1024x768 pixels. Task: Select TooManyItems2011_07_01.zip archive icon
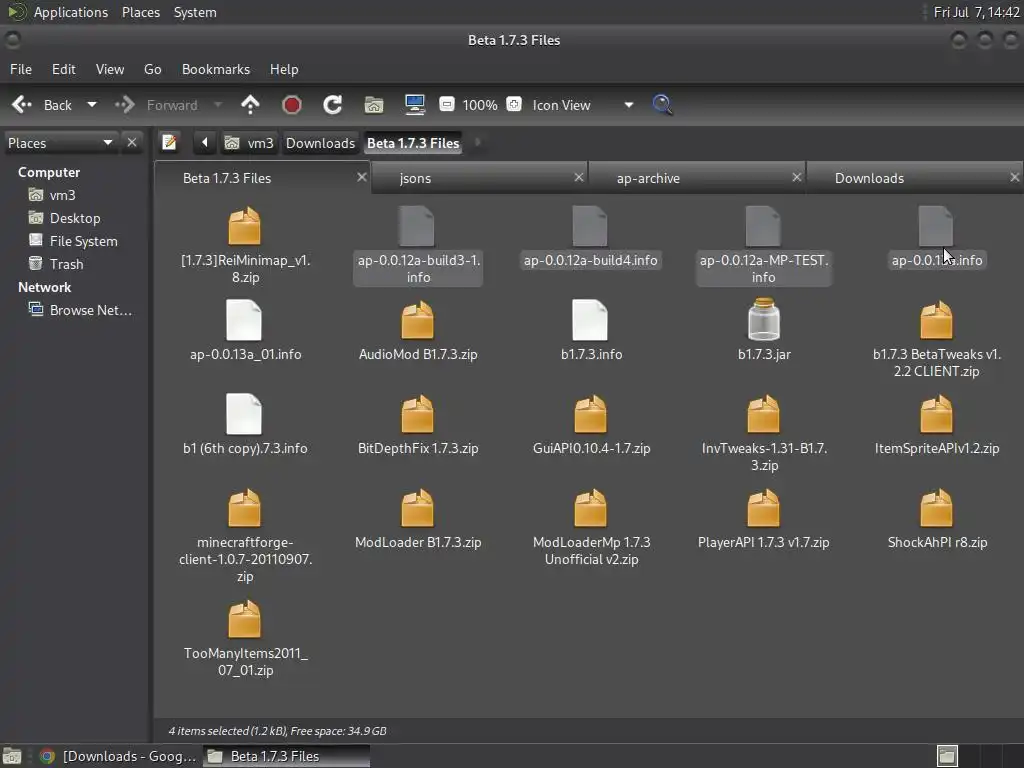click(245, 620)
